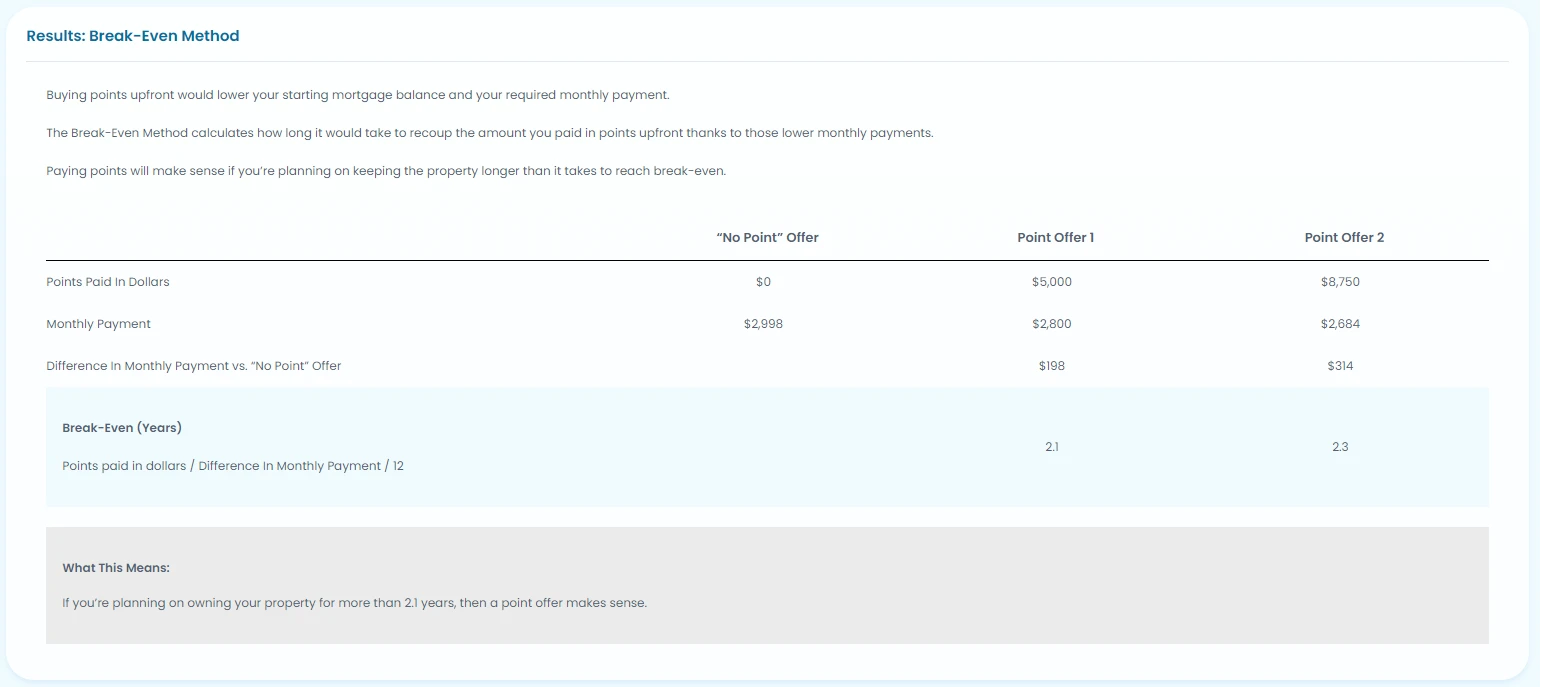Click the $0 points value
The width and height of the screenshot is (1541, 687).
[x=763, y=282]
